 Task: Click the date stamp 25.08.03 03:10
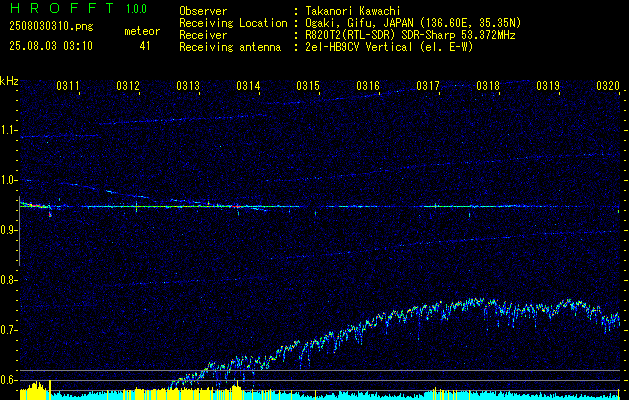tap(51, 46)
